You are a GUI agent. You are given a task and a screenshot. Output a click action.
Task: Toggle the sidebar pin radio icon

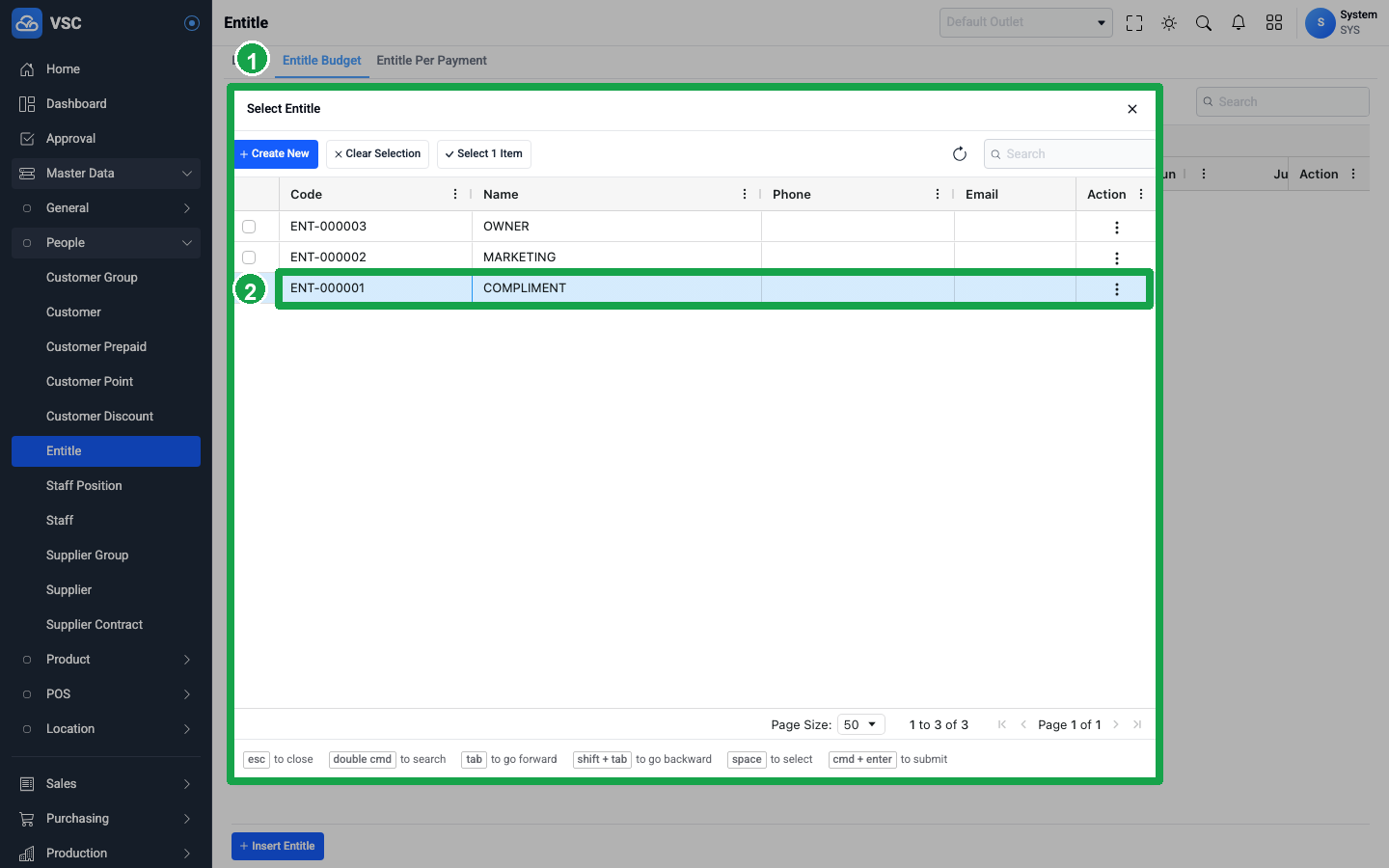[x=192, y=23]
